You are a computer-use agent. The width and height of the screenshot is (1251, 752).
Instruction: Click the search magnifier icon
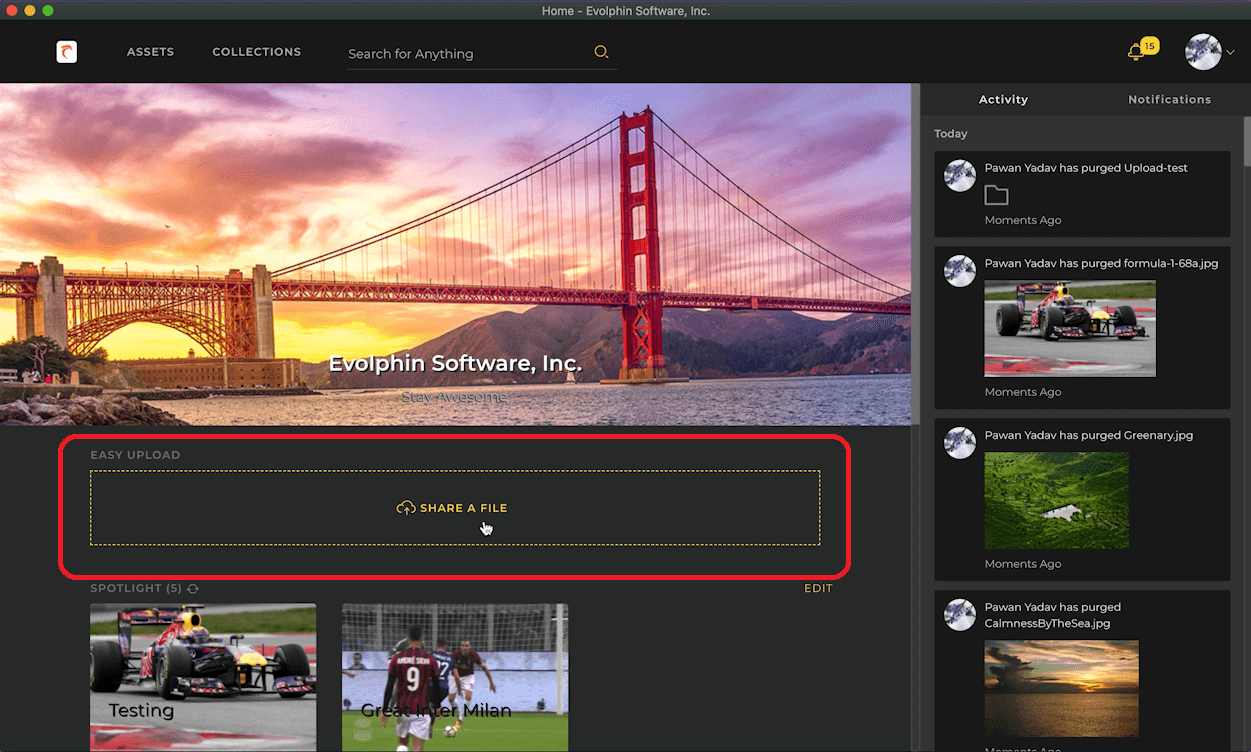pyautogui.click(x=600, y=51)
